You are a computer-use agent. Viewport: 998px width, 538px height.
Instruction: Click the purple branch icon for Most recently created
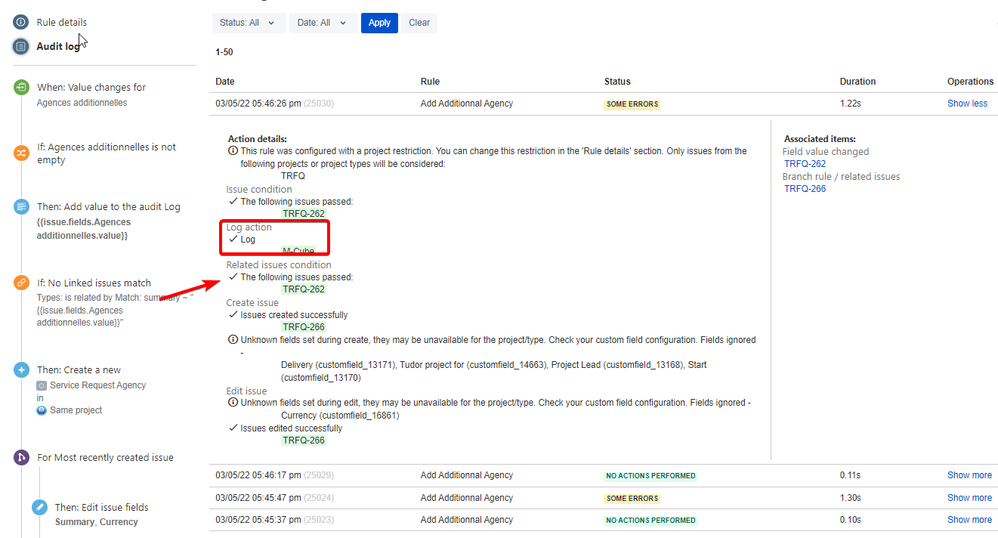[x=22, y=457]
